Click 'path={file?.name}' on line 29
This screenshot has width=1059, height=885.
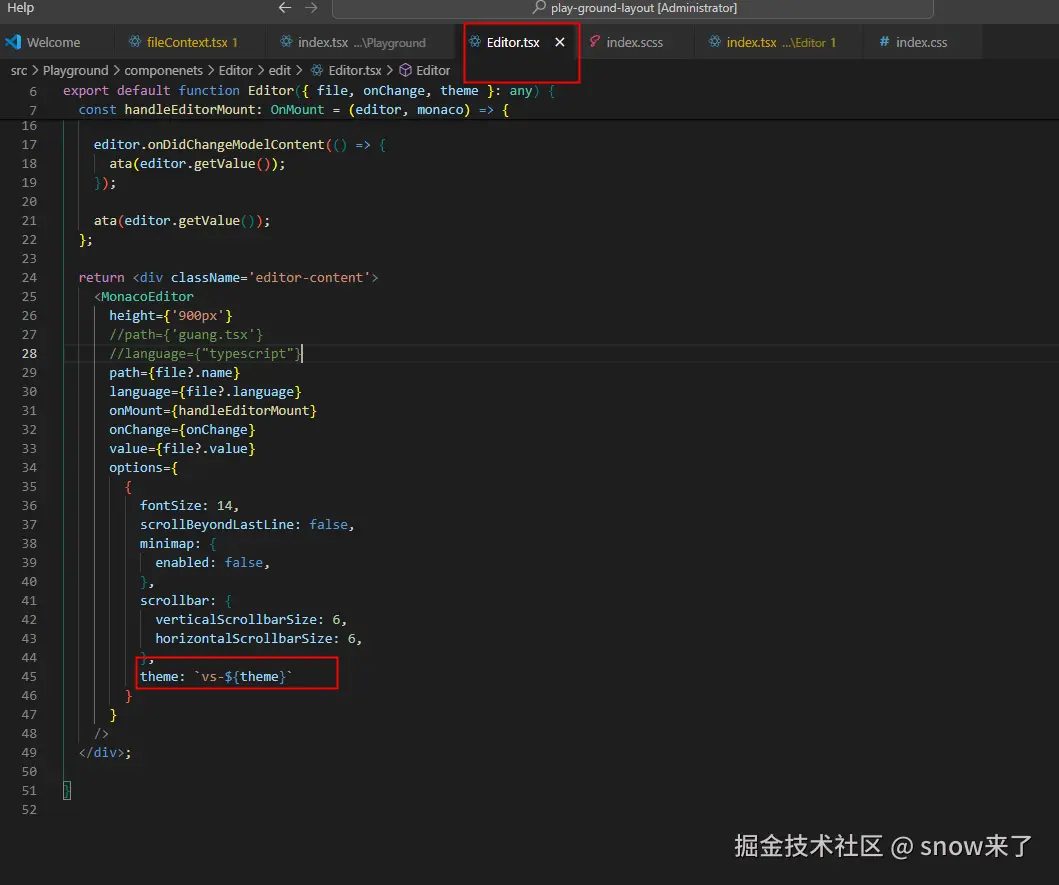[174, 372]
